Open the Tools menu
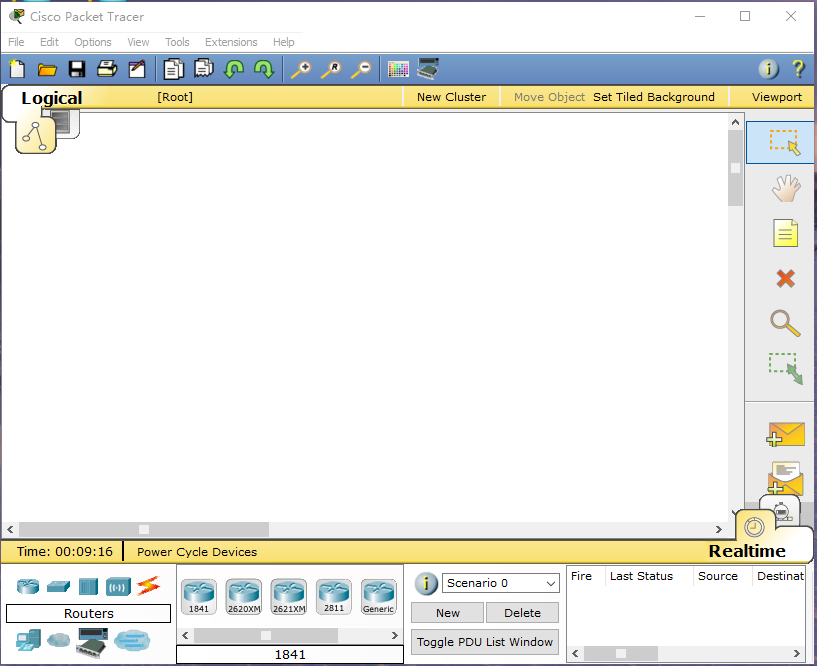 click(177, 42)
